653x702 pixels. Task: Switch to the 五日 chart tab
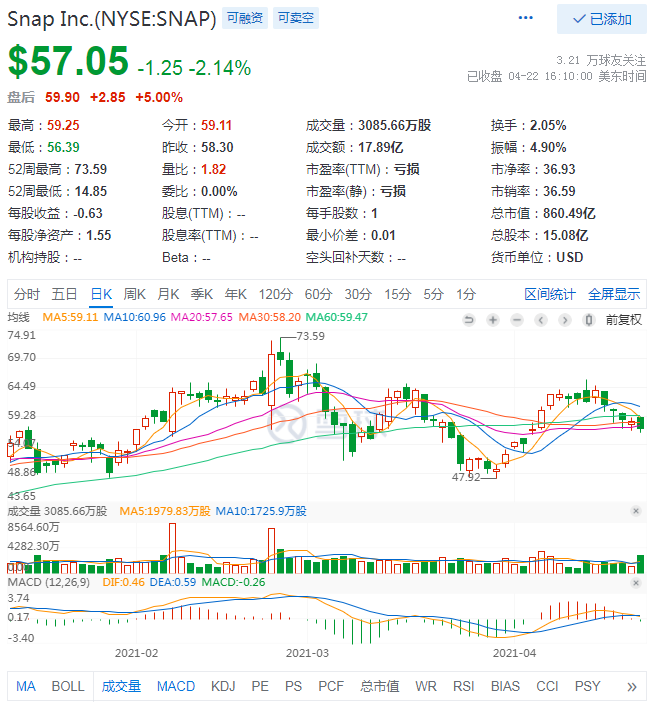(64, 294)
